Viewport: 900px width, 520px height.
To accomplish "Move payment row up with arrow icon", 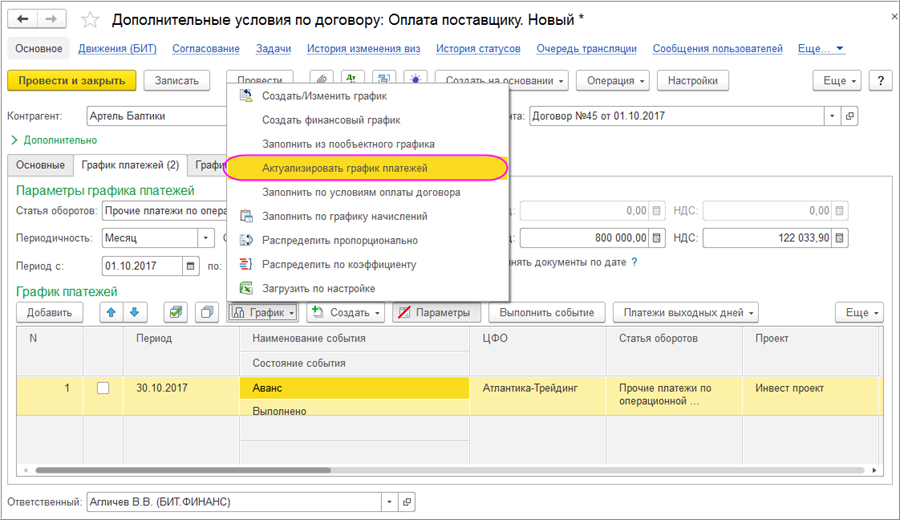I will (113, 313).
